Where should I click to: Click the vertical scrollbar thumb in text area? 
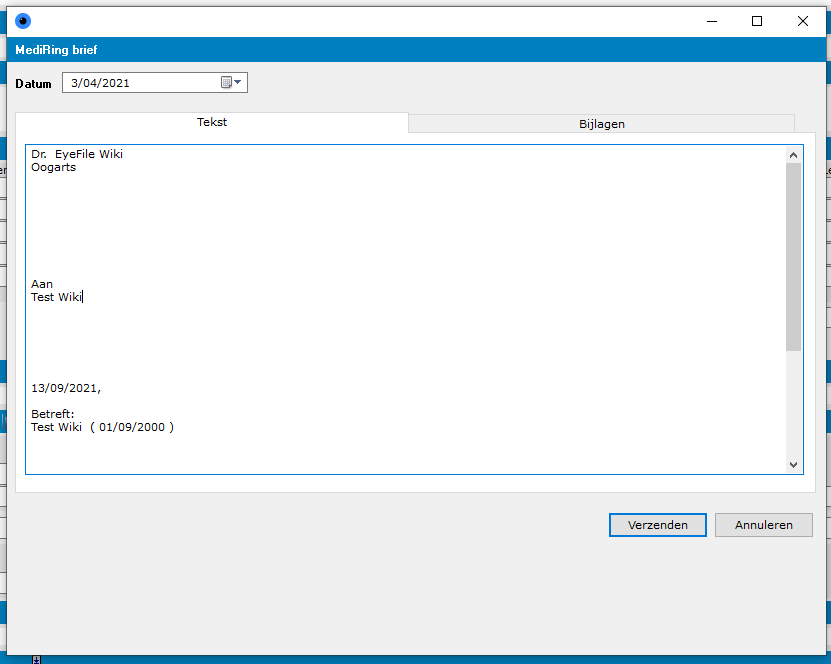pos(793,257)
